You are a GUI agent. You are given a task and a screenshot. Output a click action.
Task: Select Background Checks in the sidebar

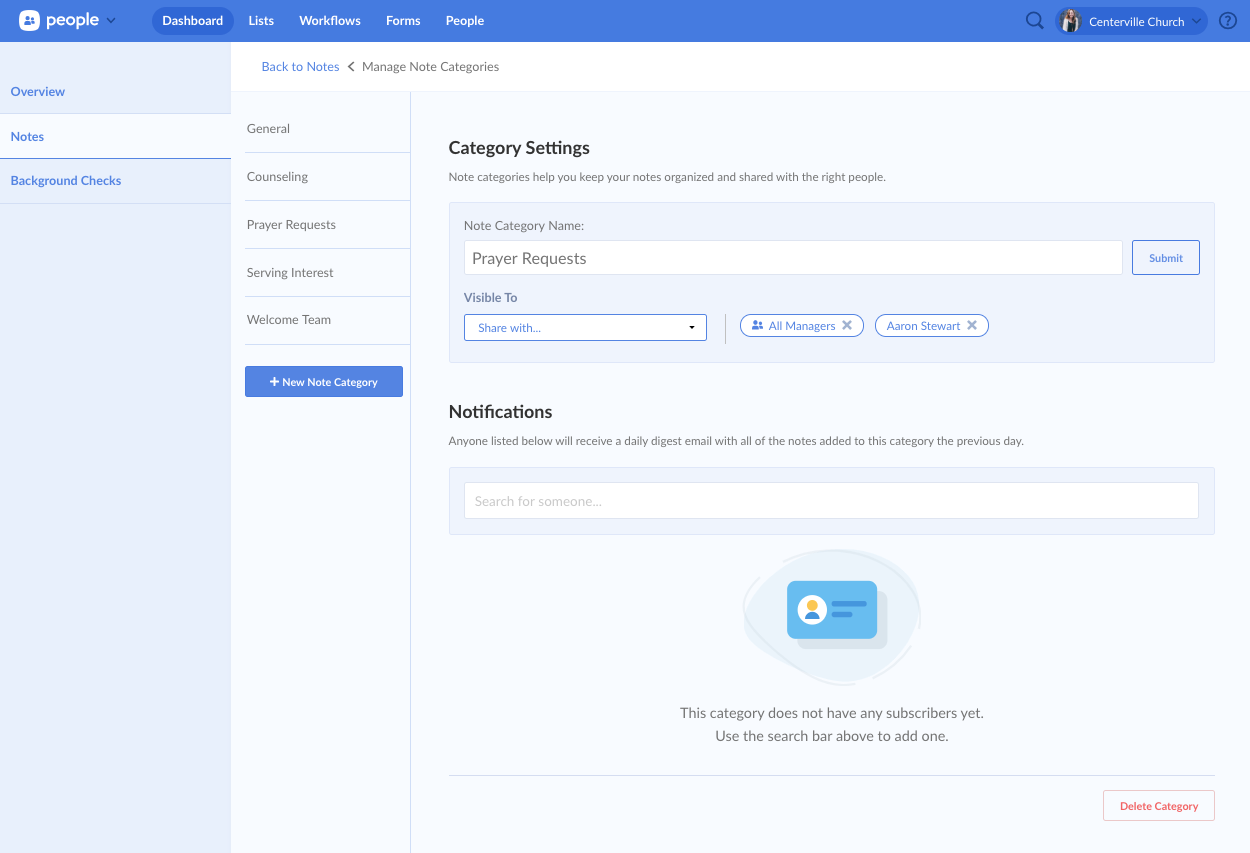66,181
